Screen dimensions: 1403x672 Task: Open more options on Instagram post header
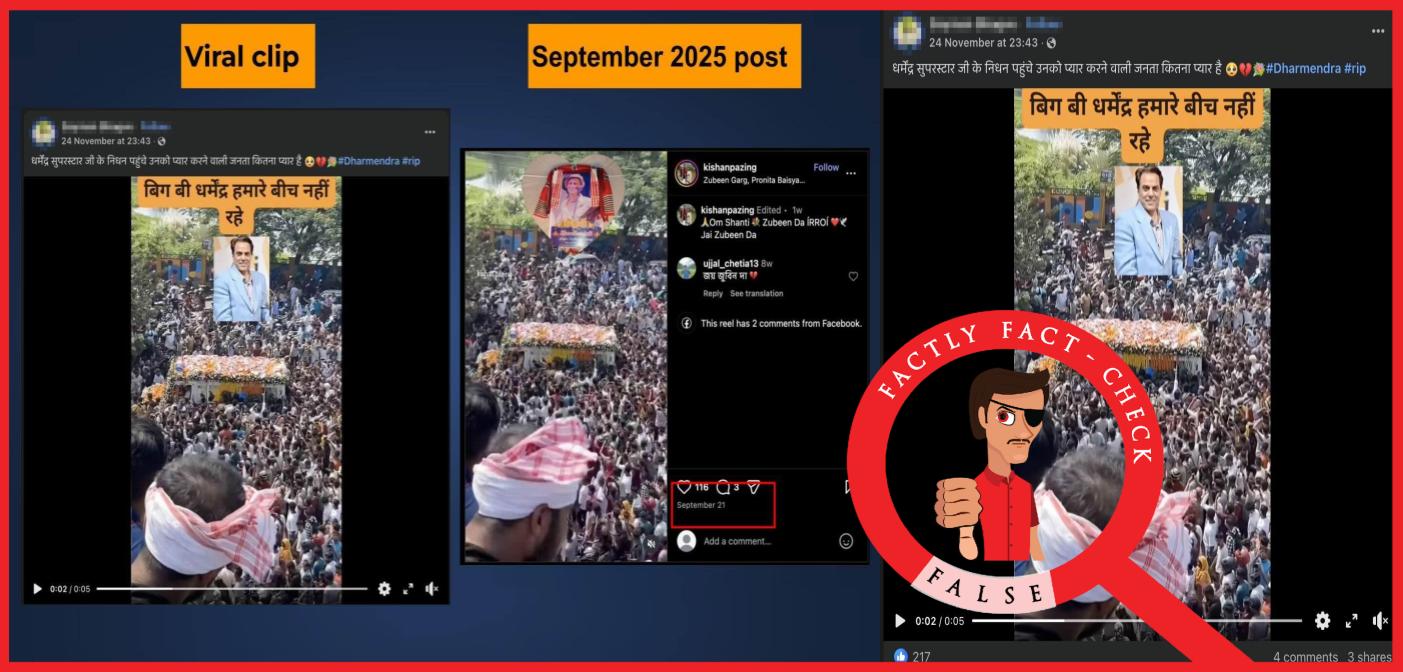[851, 173]
